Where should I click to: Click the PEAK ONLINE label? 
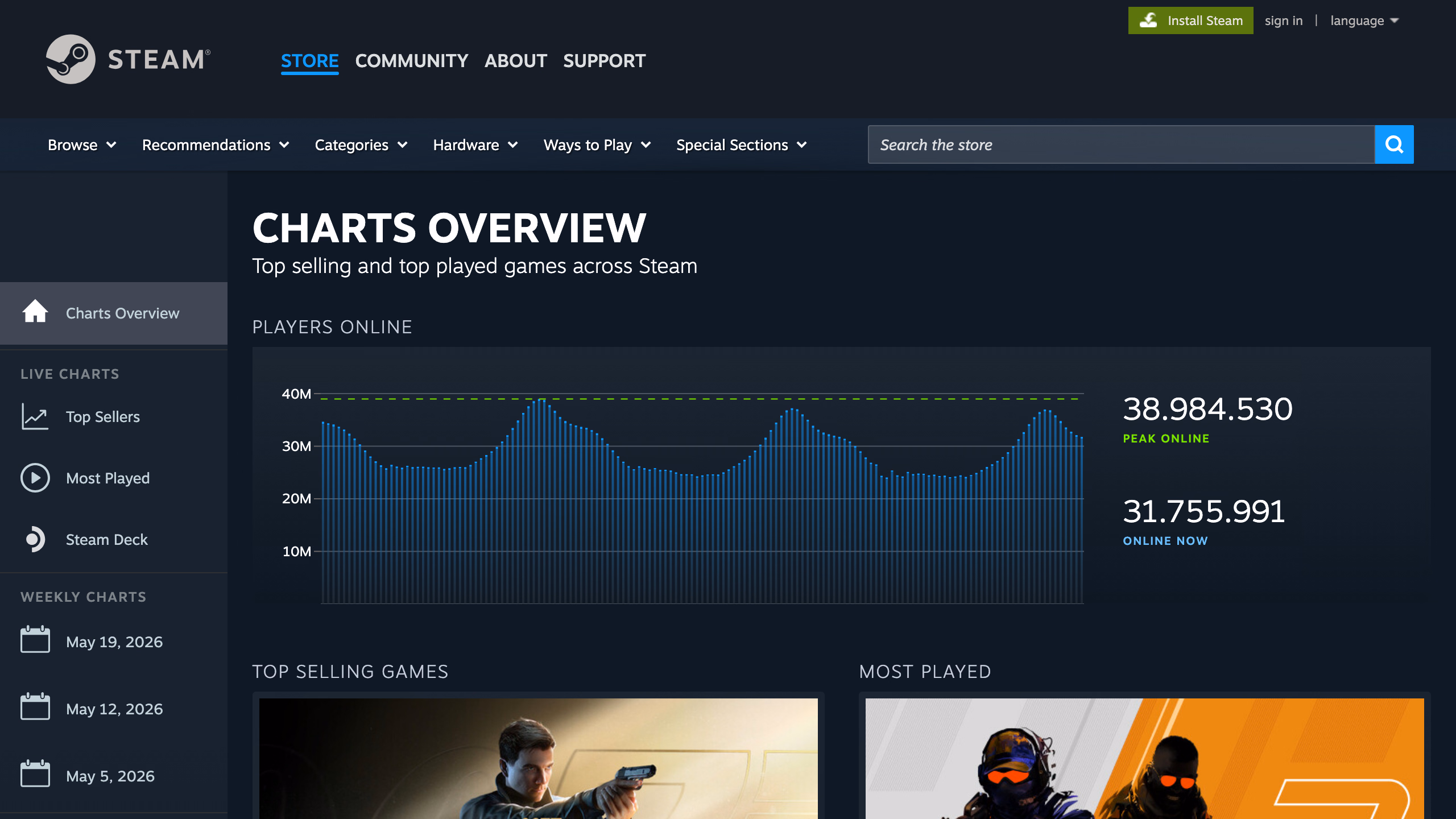click(x=1166, y=439)
